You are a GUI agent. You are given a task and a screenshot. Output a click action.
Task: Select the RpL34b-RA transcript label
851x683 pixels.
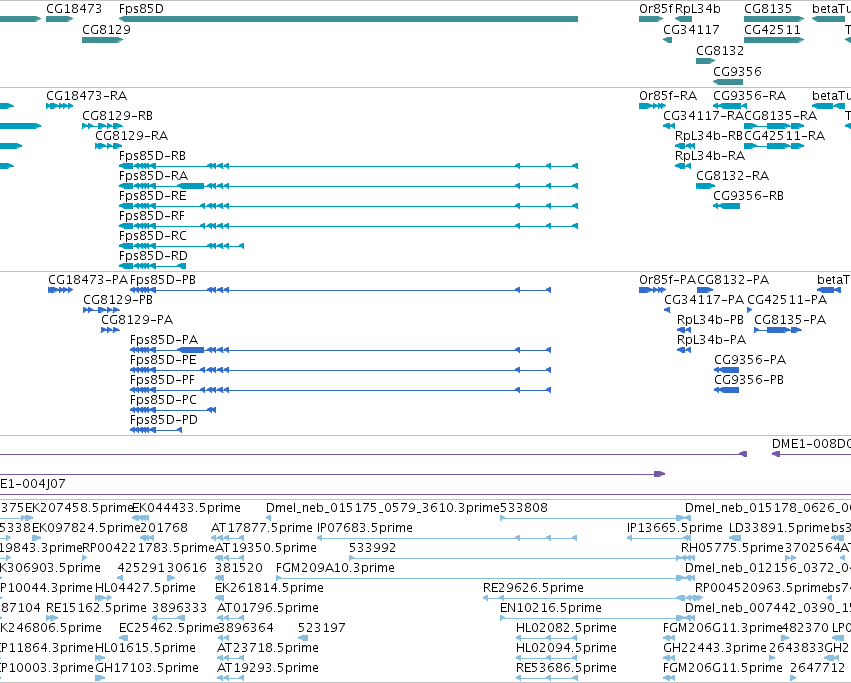710,156
